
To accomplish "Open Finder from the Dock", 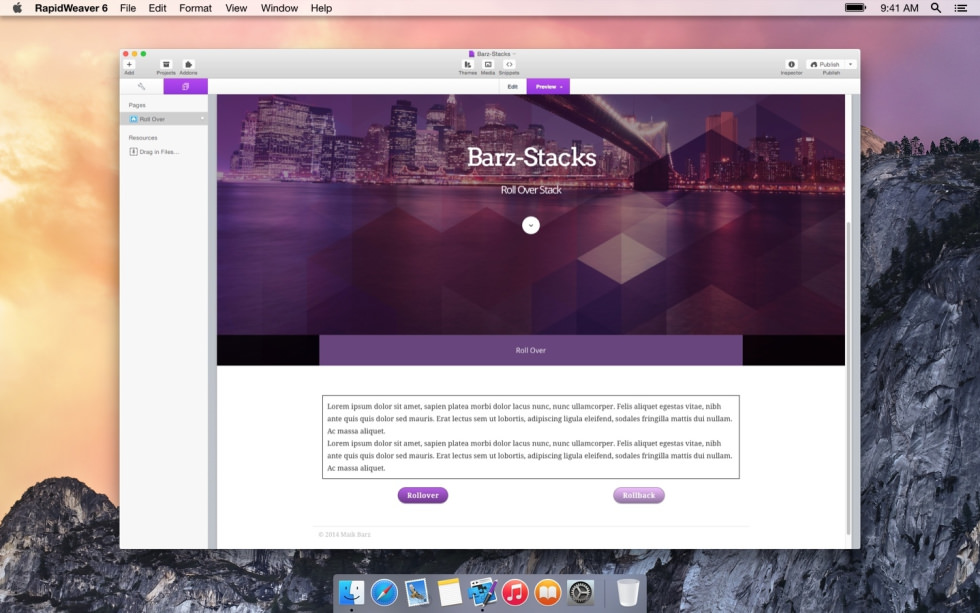I will click(x=351, y=592).
